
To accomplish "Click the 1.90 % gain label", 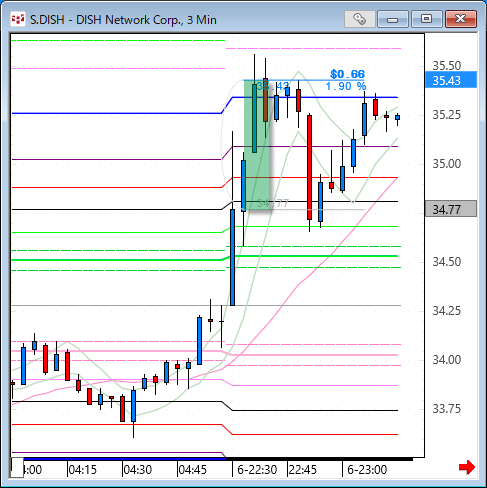I will pyautogui.click(x=346, y=86).
